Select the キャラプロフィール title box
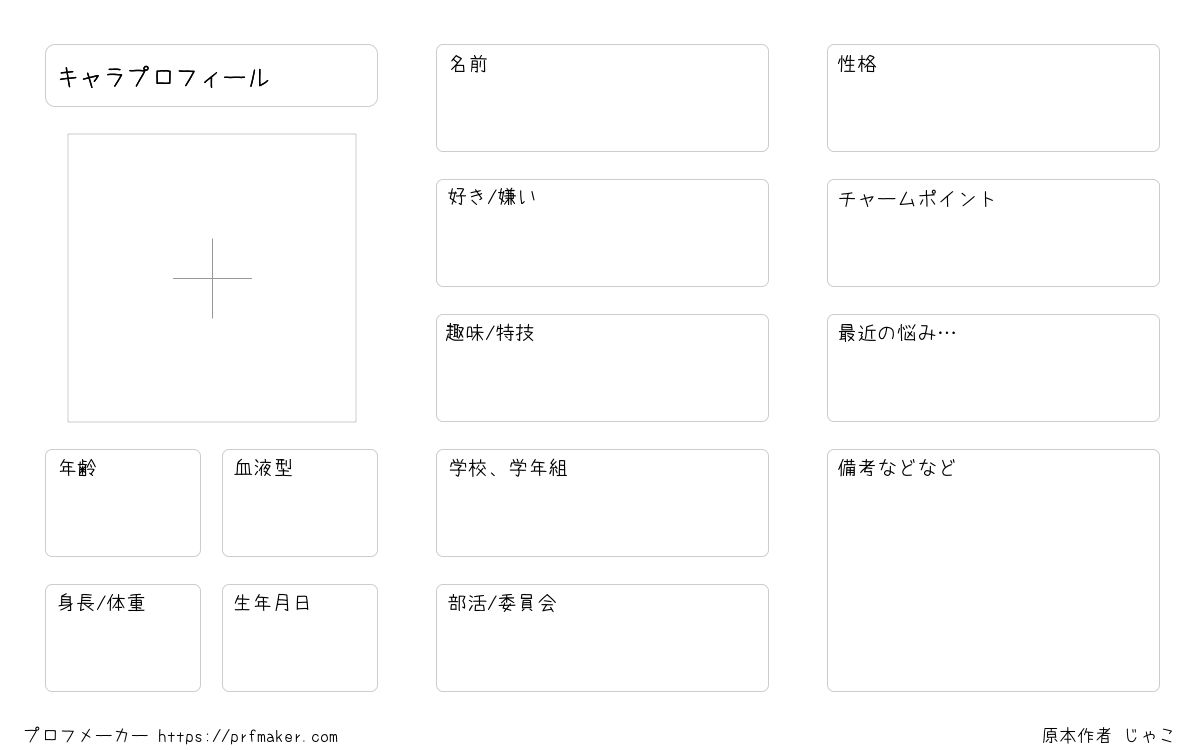Image resolution: width=1200 pixels, height=750 pixels. tap(211, 75)
